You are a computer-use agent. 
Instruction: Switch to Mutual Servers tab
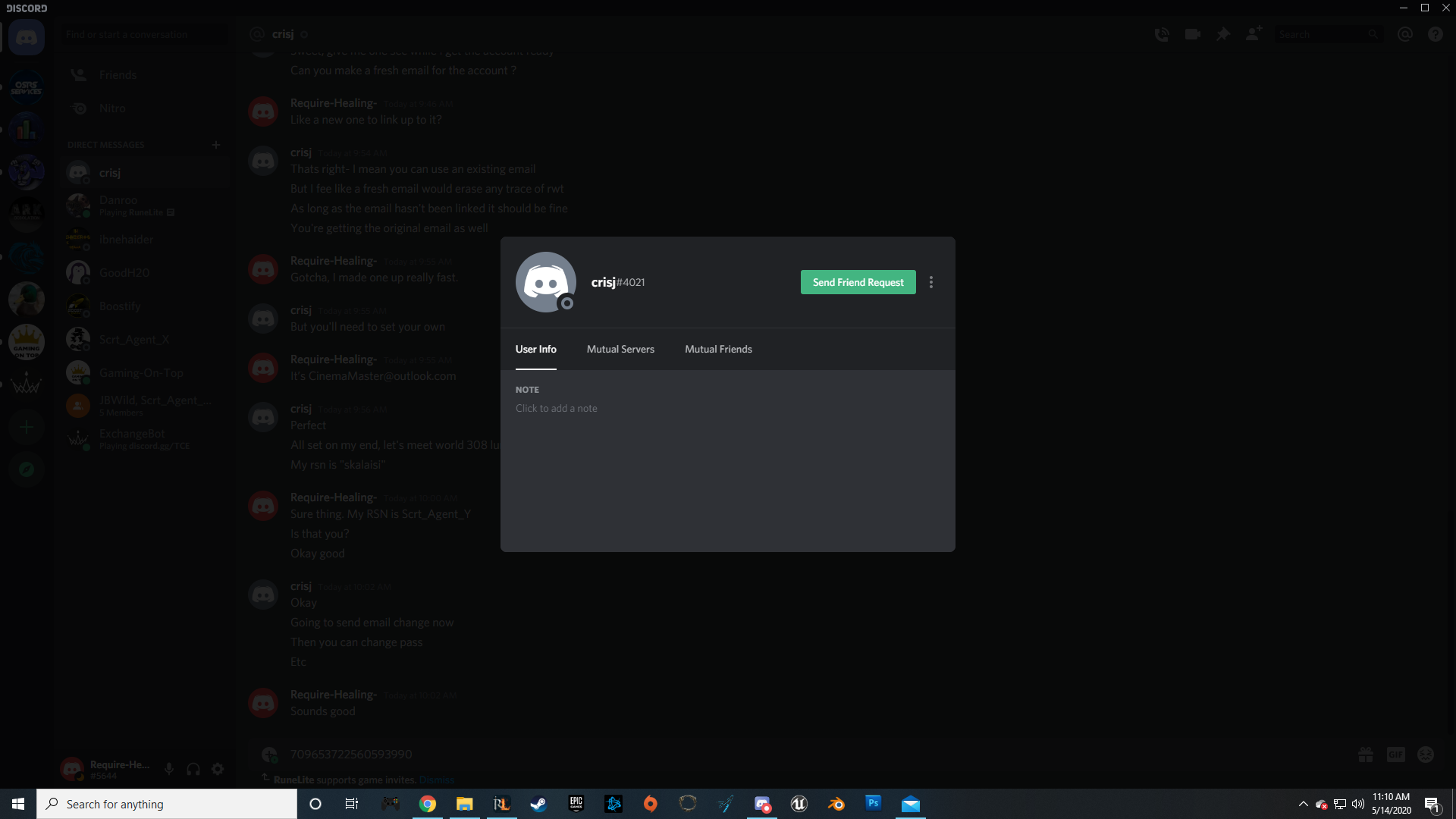click(x=620, y=349)
